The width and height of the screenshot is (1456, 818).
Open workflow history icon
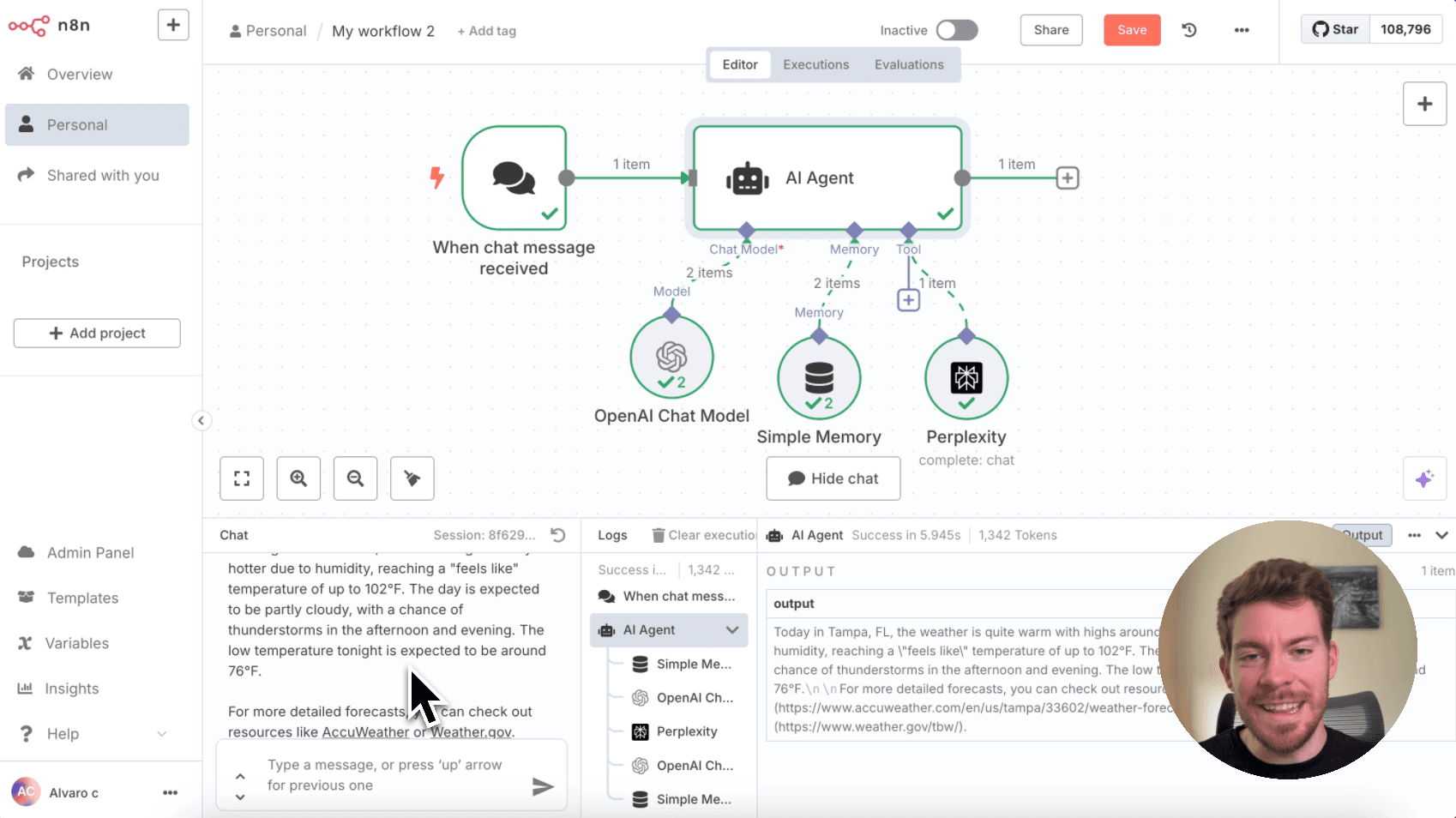pos(1189,30)
